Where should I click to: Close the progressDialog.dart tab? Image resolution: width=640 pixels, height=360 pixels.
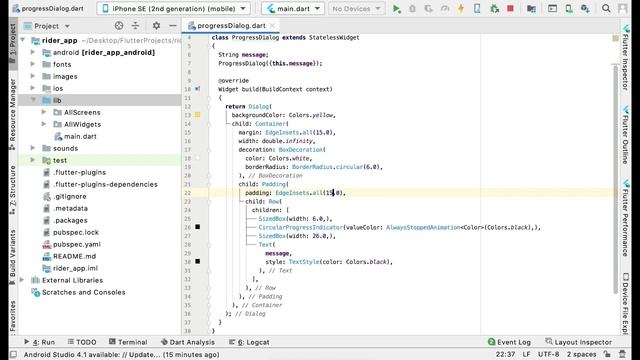[x=272, y=26]
